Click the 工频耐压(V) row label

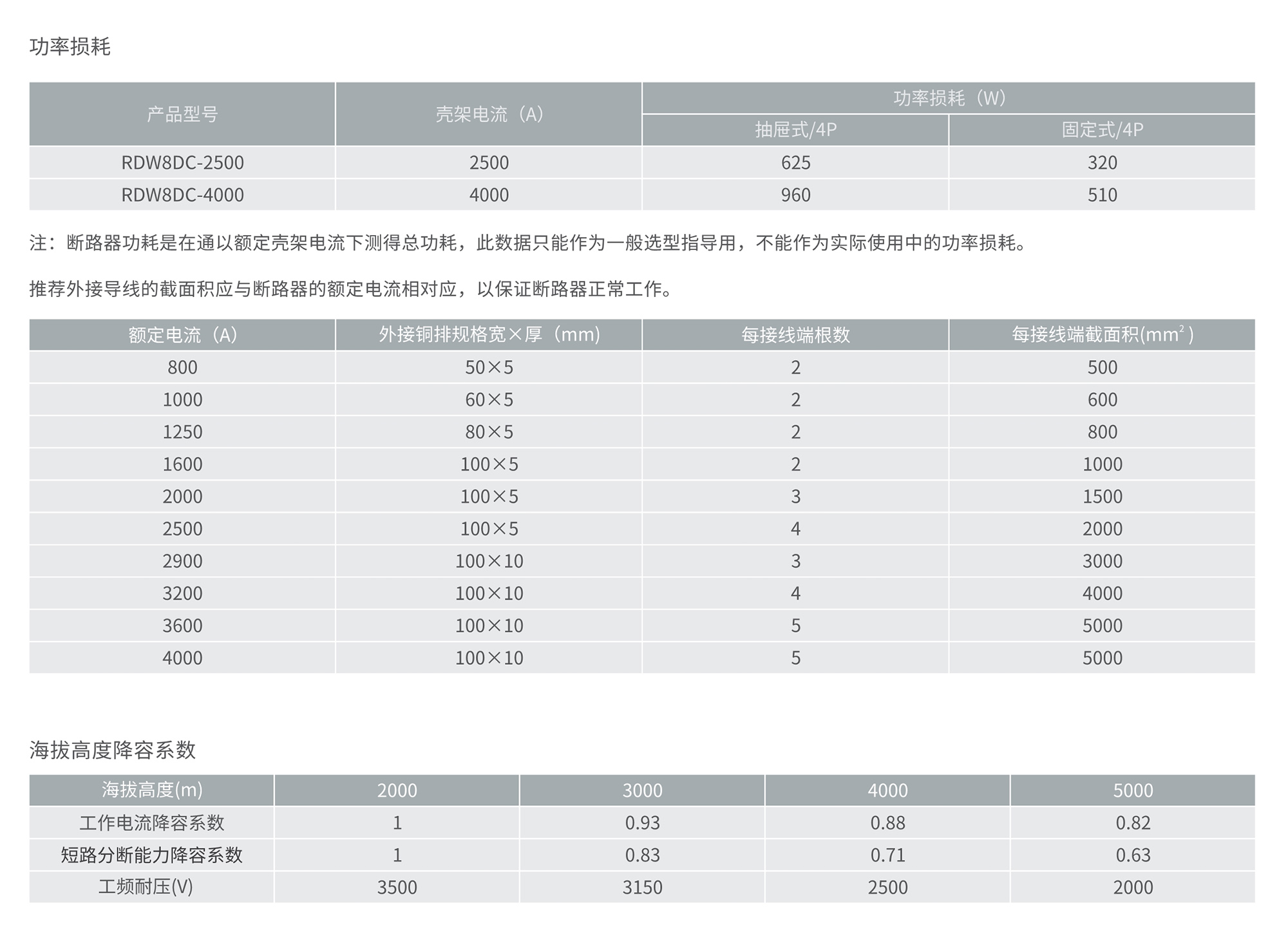146,887
